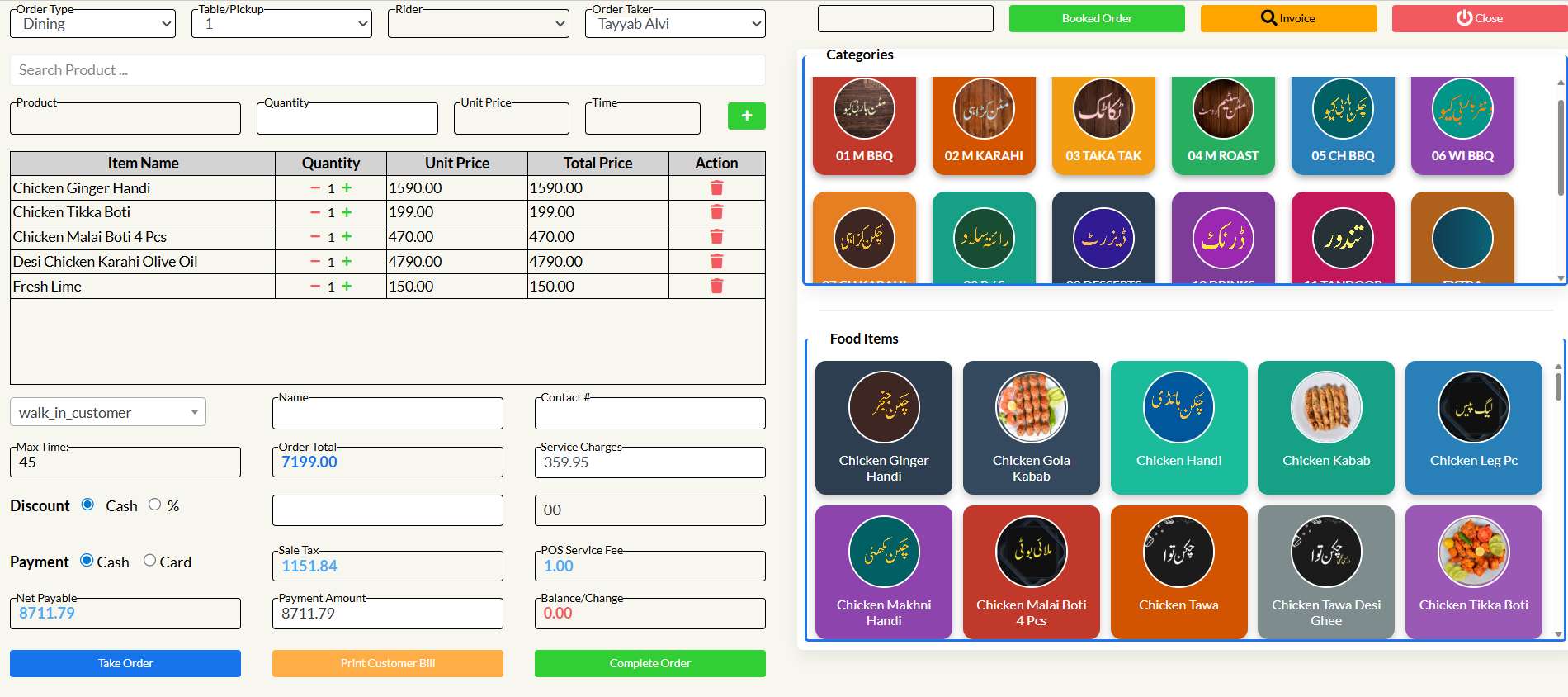
Task: Select Cash discount radio button
Action: pyautogui.click(x=87, y=505)
